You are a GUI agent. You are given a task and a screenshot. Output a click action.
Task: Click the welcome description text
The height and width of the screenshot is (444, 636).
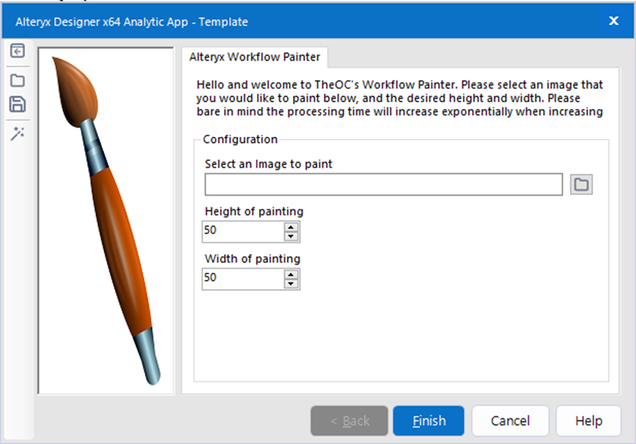(400, 99)
